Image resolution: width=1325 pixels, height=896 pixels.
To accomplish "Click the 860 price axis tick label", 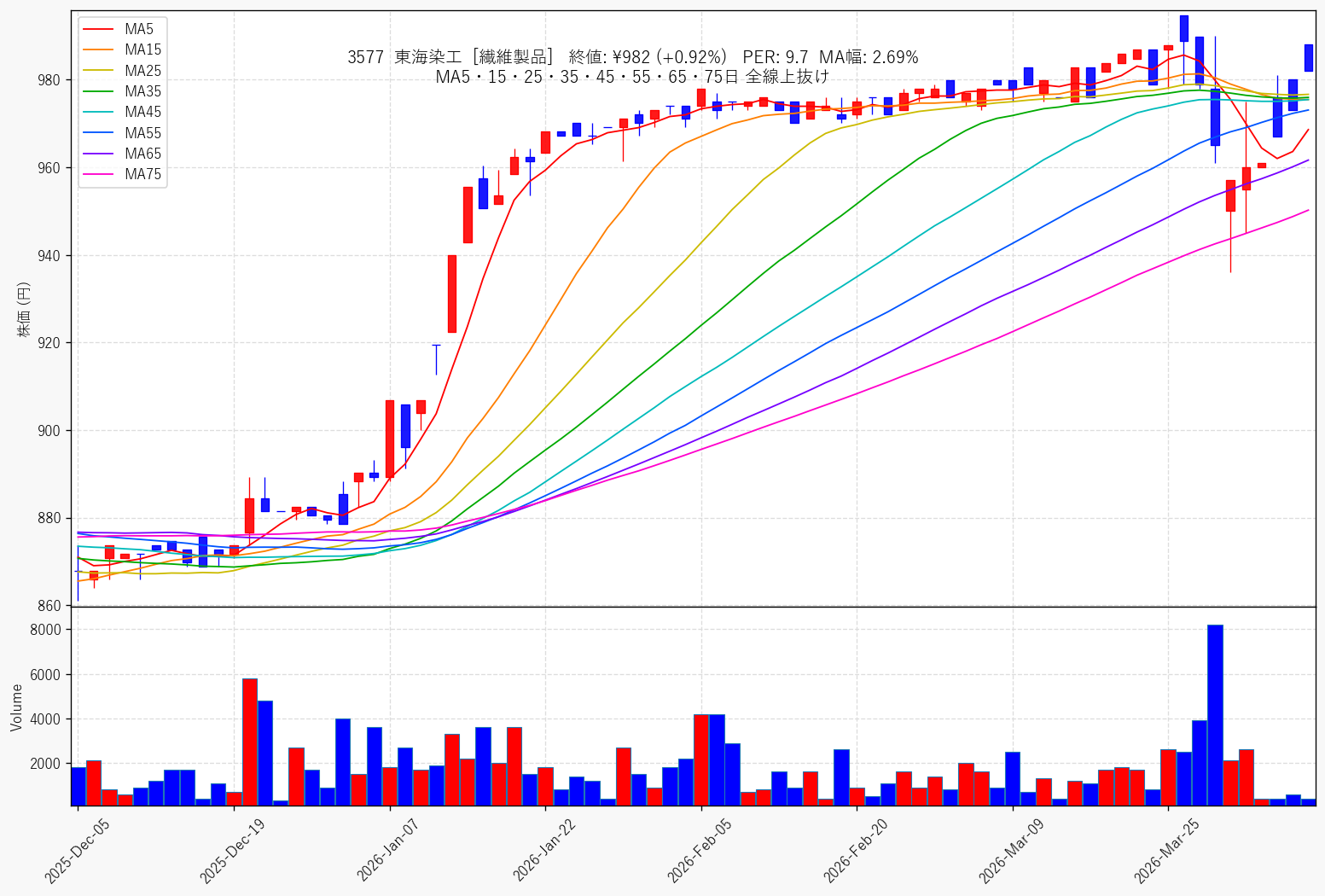I will coord(50,607).
